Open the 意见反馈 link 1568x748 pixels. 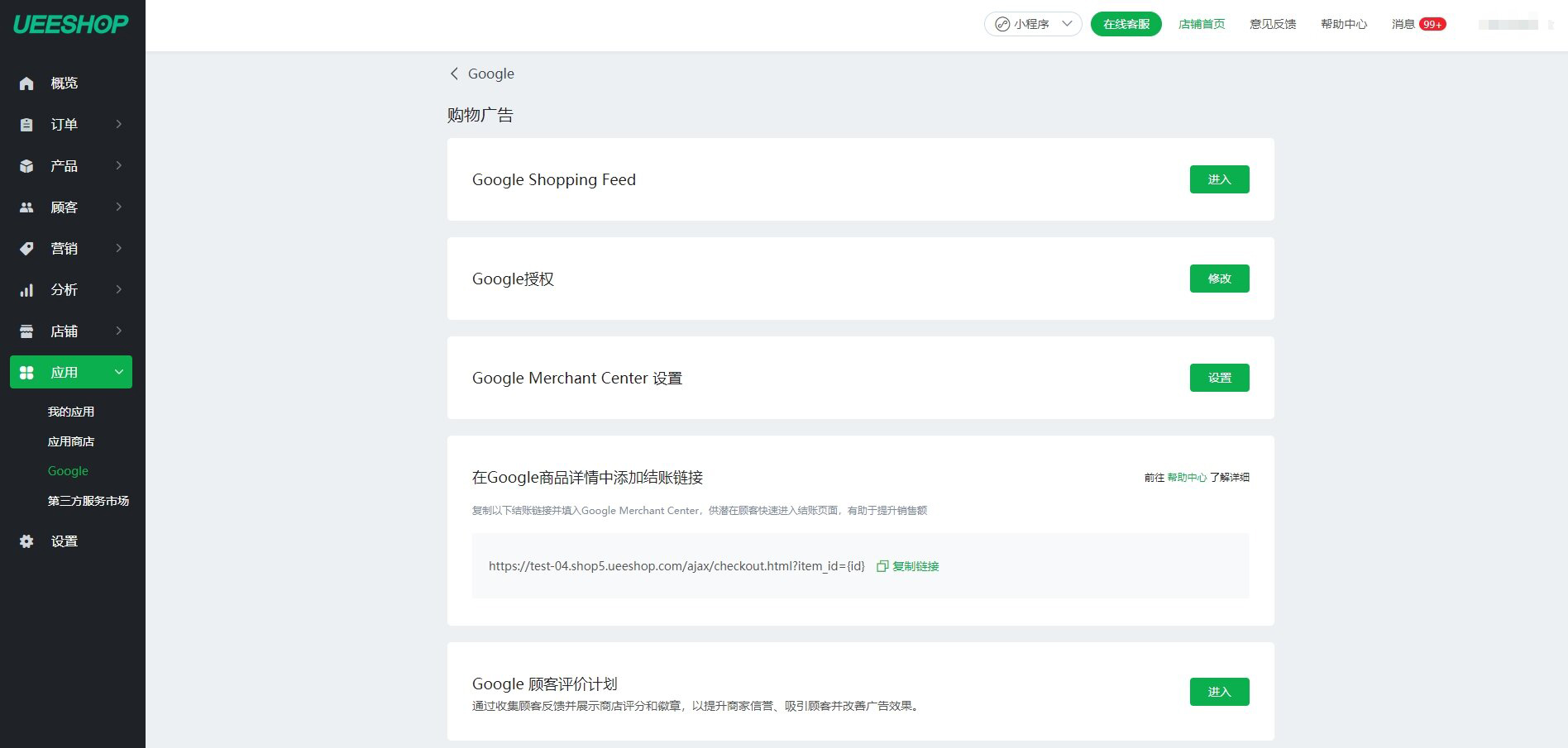pyautogui.click(x=1273, y=24)
